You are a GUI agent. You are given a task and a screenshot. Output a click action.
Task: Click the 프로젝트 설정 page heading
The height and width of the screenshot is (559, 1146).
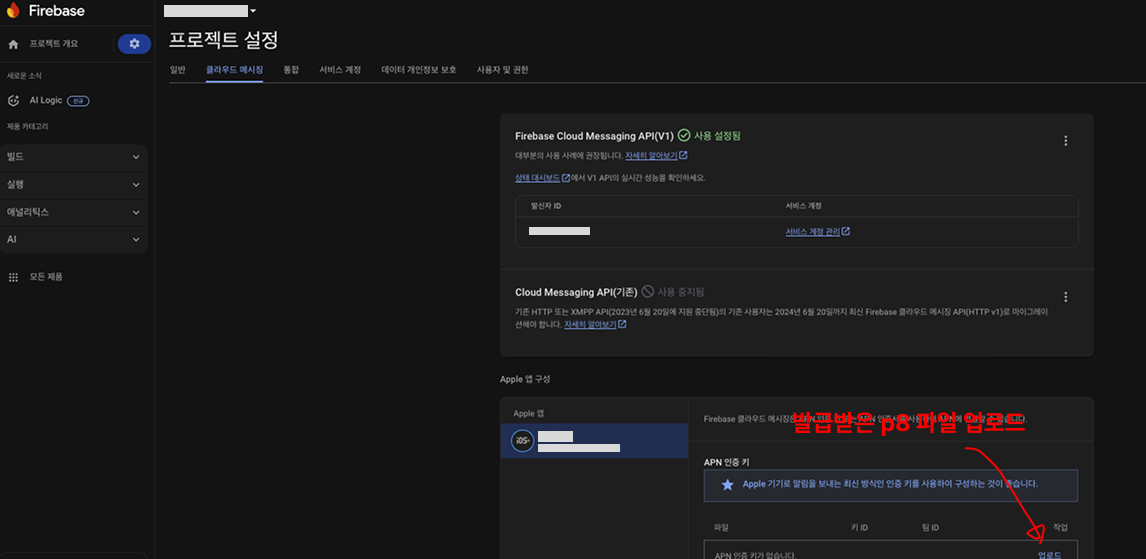224,39
